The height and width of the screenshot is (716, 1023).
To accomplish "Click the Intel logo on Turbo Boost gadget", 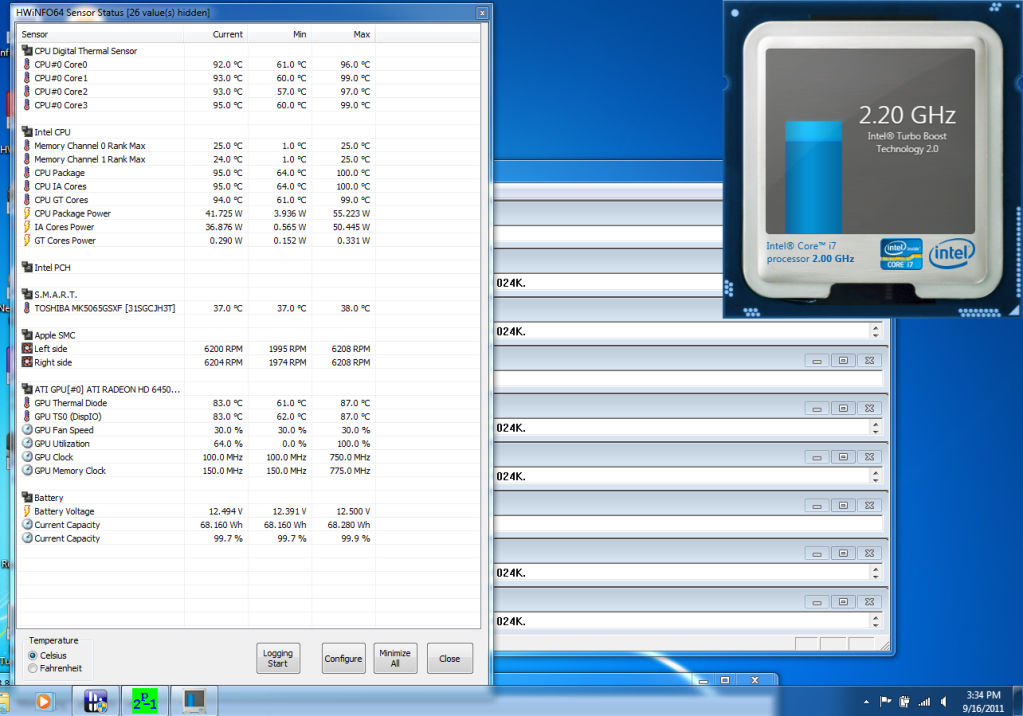I will click(x=952, y=253).
